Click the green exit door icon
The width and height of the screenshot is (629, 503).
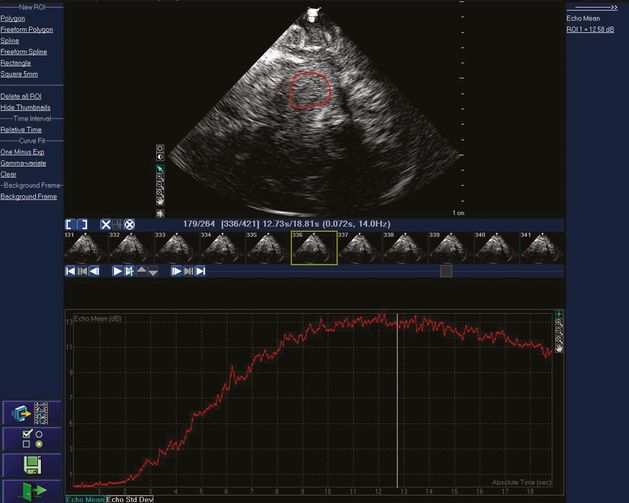coord(32,489)
